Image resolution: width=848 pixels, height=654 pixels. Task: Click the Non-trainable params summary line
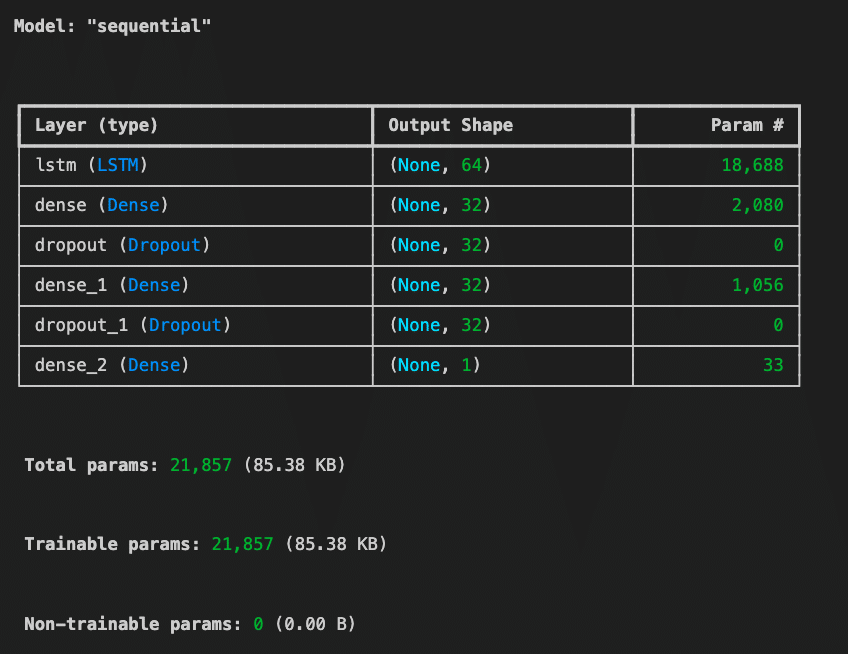tap(189, 624)
